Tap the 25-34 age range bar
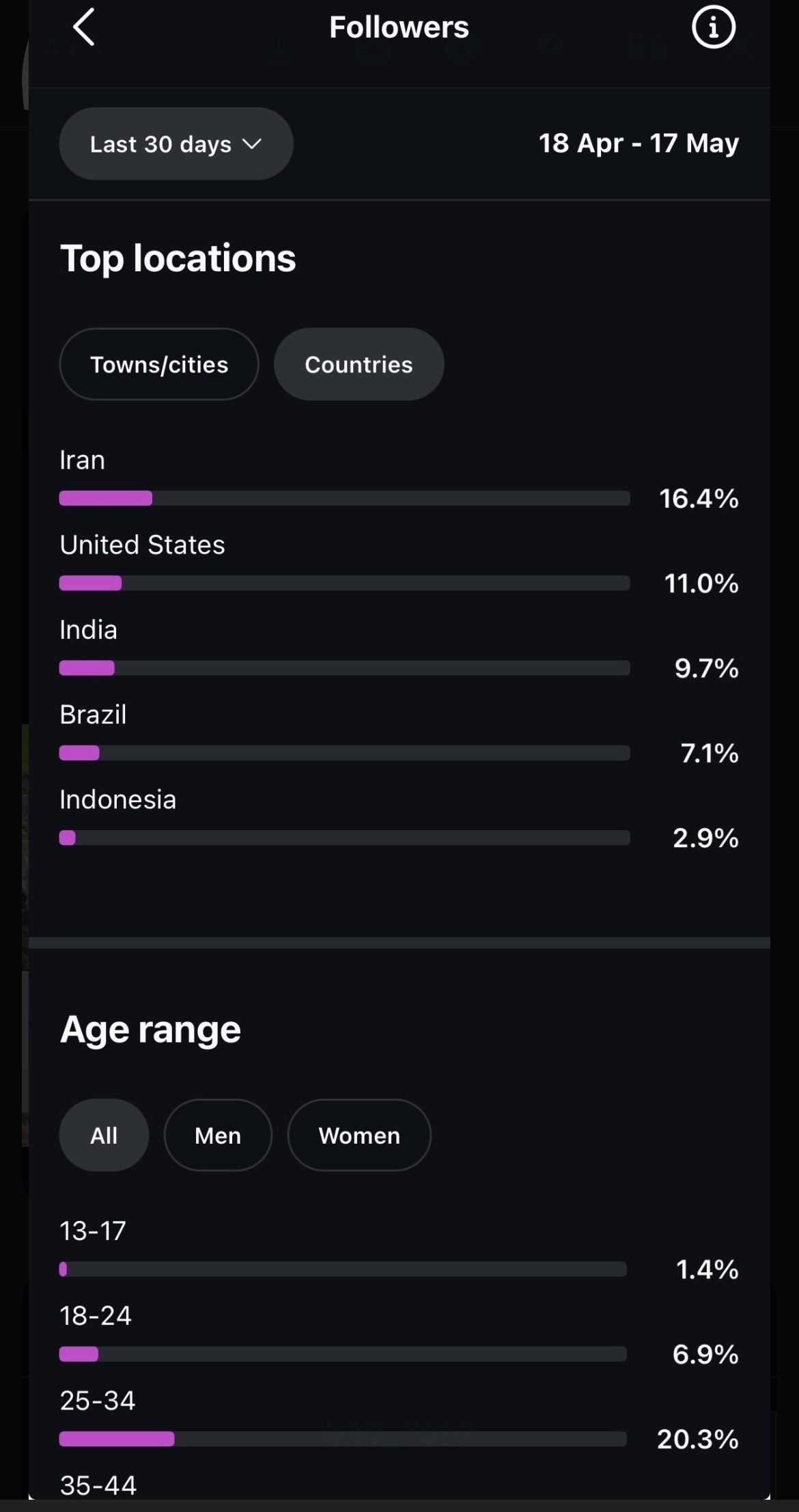This screenshot has width=799, height=1512. tap(343, 1439)
